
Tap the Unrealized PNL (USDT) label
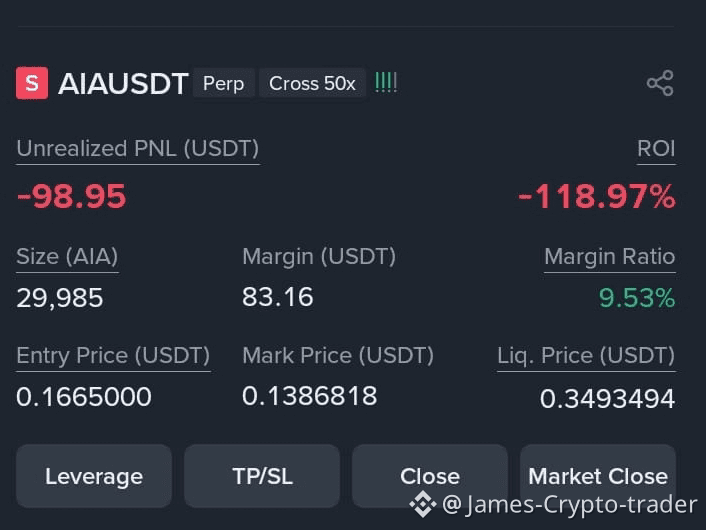click(138, 149)
